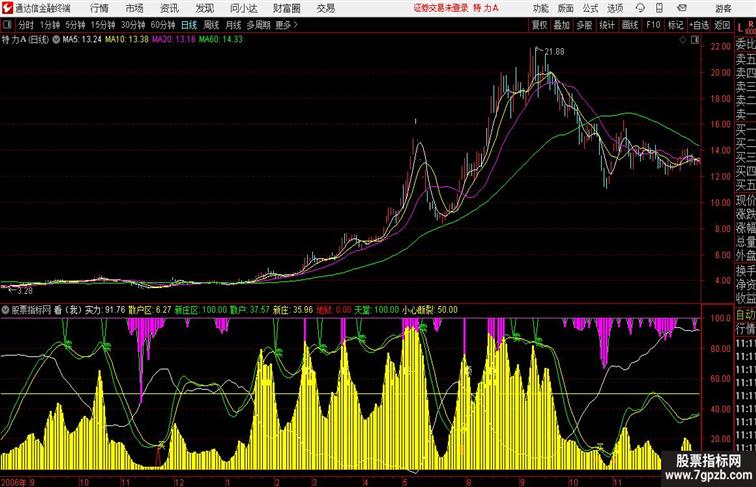Toggle the left panel icon beside 分时
756x487 pixels.
coord(7,25)
